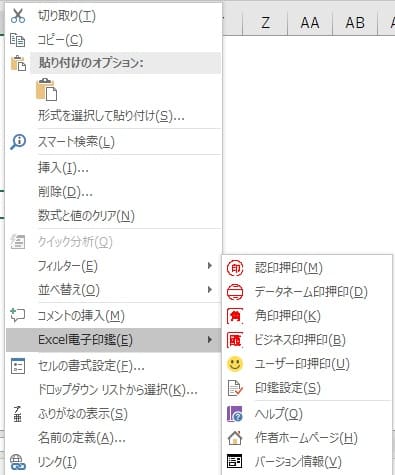The image size is (395, 475).
Task: Select 挿入(I)... menu entry
Action: point(63,168)
